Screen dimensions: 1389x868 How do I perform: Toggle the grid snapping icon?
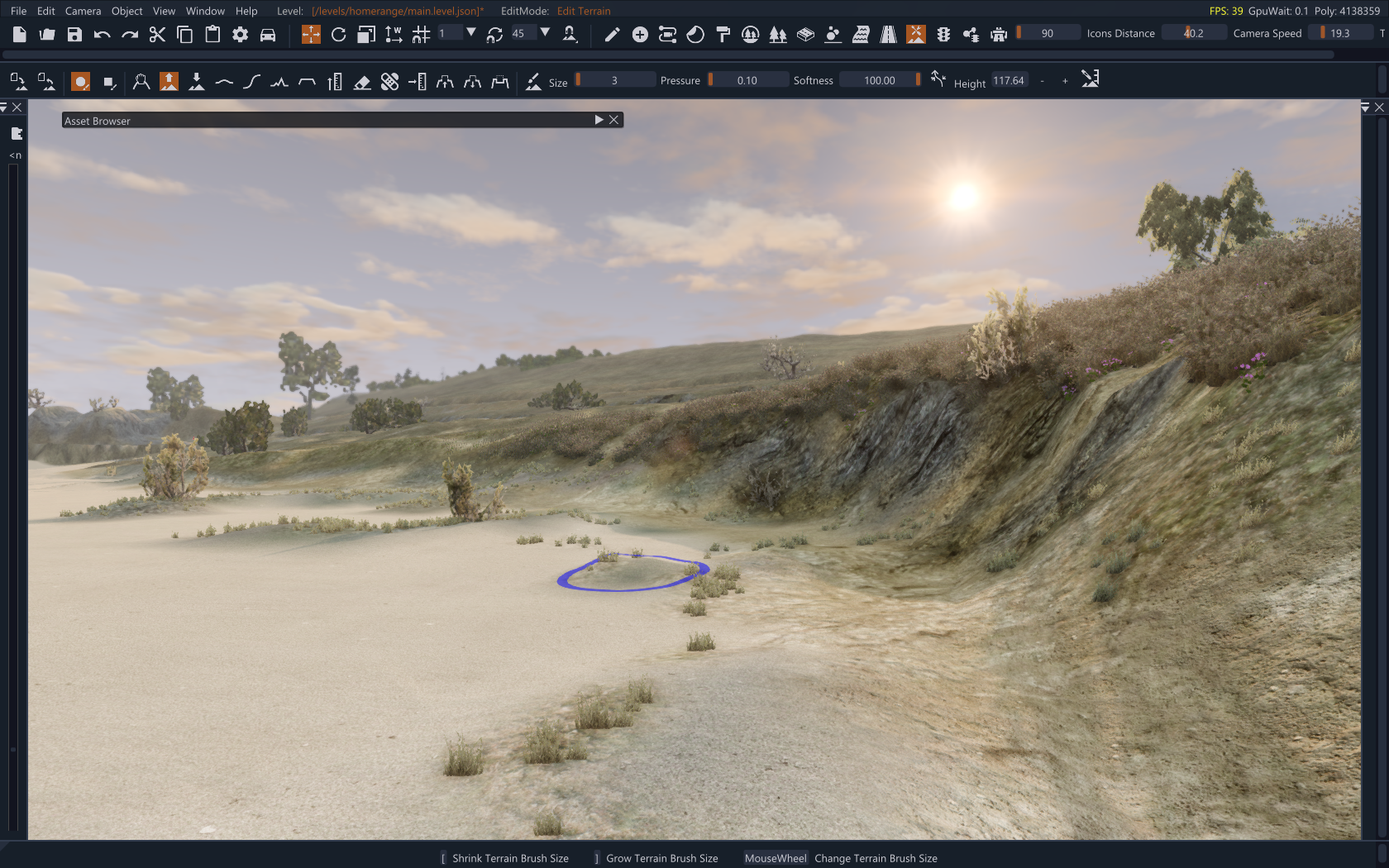(422, 34)
